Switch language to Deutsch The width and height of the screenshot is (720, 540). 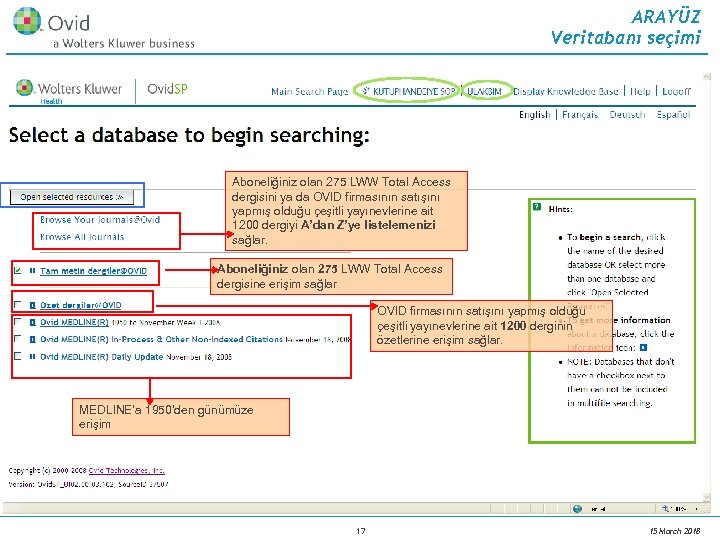(x=627, y=115)
